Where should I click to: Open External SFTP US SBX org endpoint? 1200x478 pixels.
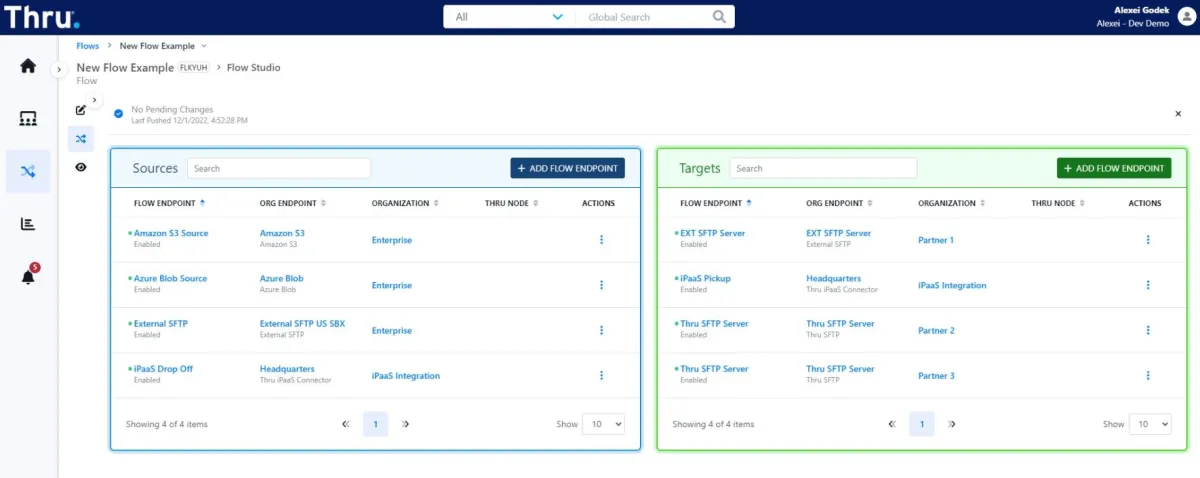tap(302, 324)
